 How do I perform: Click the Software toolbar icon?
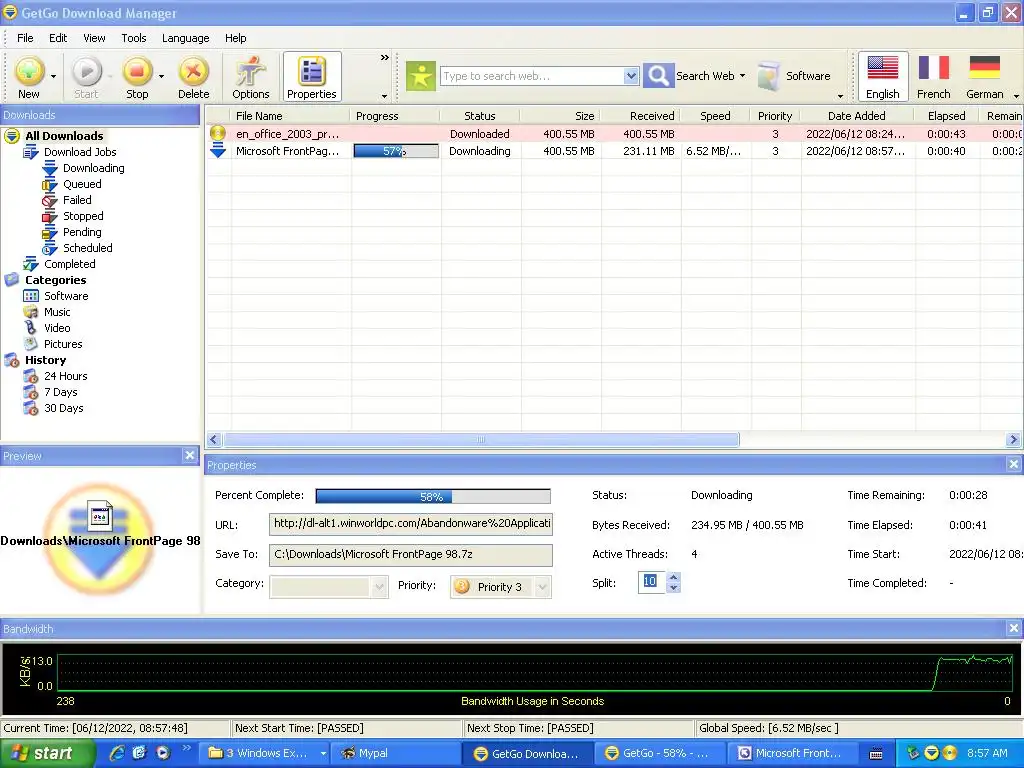pos(769,76)
